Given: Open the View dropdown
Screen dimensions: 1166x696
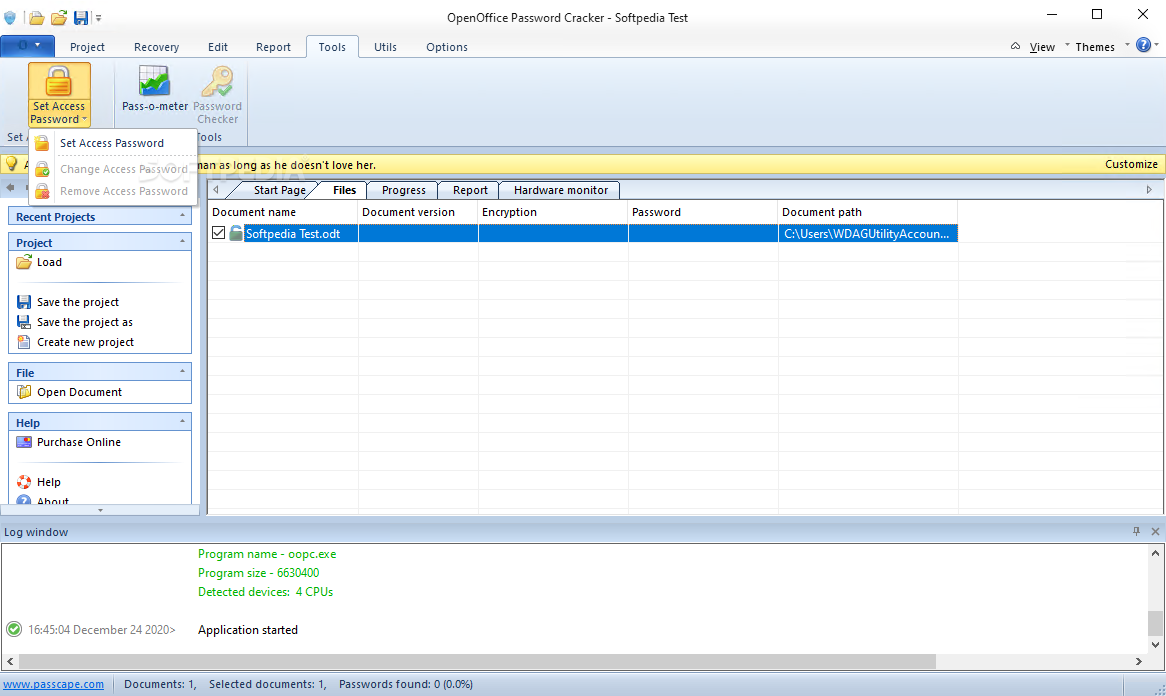Looking at the screenshot, I should tap(1042, 47).
